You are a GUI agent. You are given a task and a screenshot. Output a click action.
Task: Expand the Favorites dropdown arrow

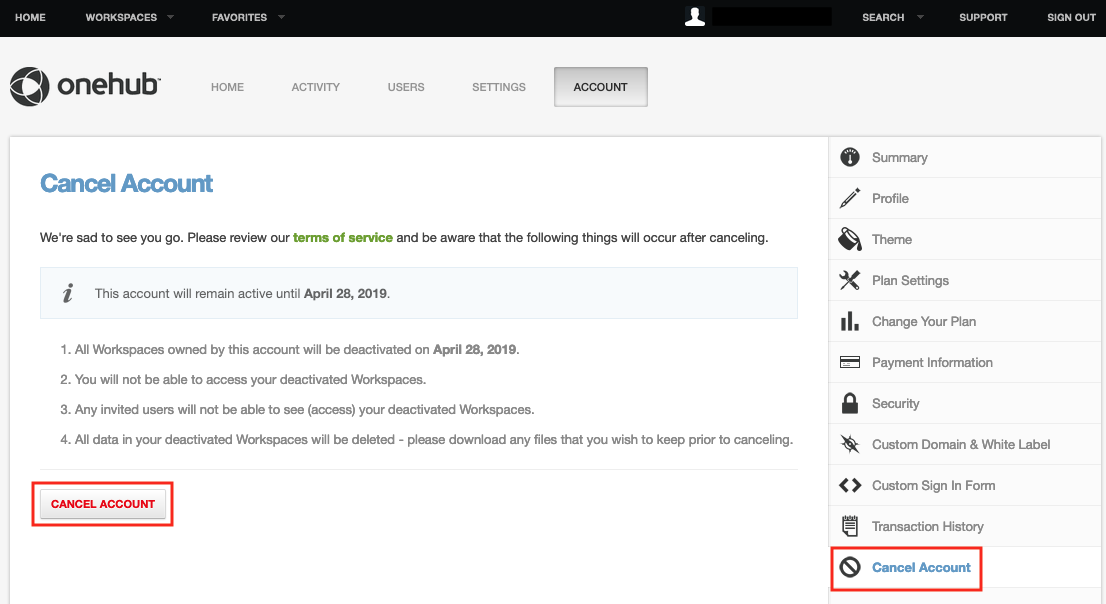[x=281, y=17]
